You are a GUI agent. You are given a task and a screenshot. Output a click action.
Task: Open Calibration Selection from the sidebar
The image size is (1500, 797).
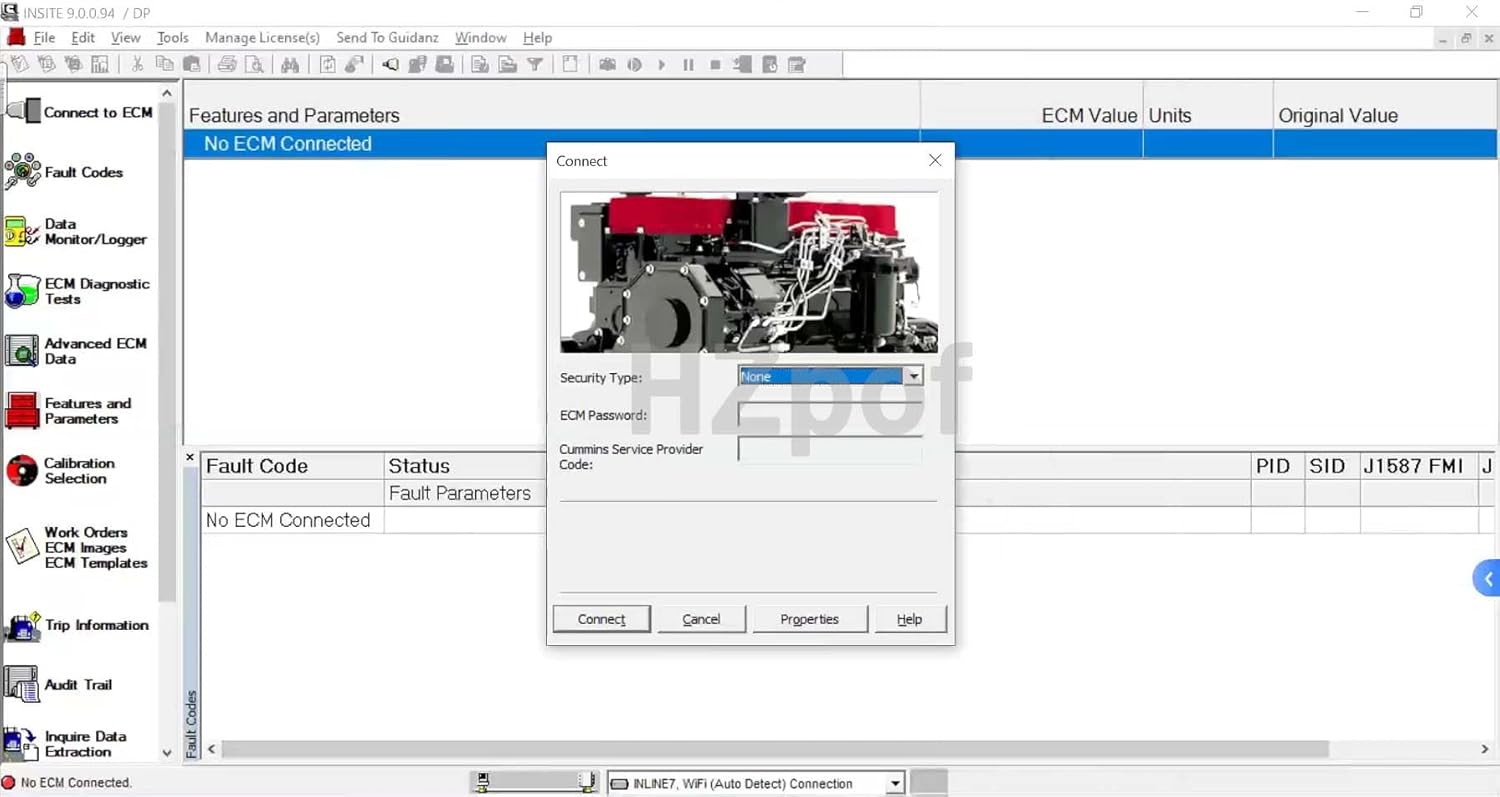pos(24,470)
